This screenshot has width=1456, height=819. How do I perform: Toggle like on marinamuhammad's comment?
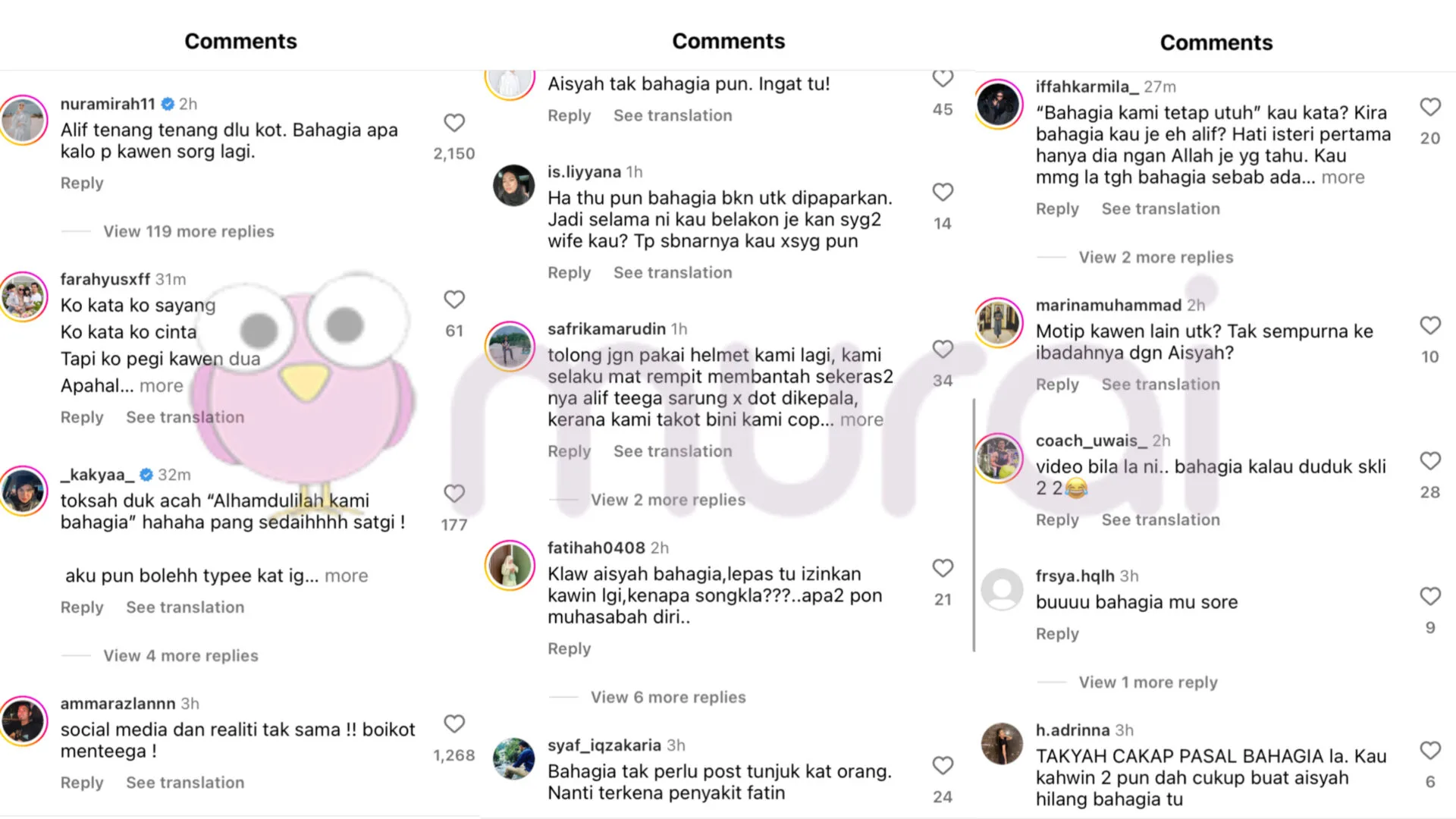click(x=1429, y=326)
